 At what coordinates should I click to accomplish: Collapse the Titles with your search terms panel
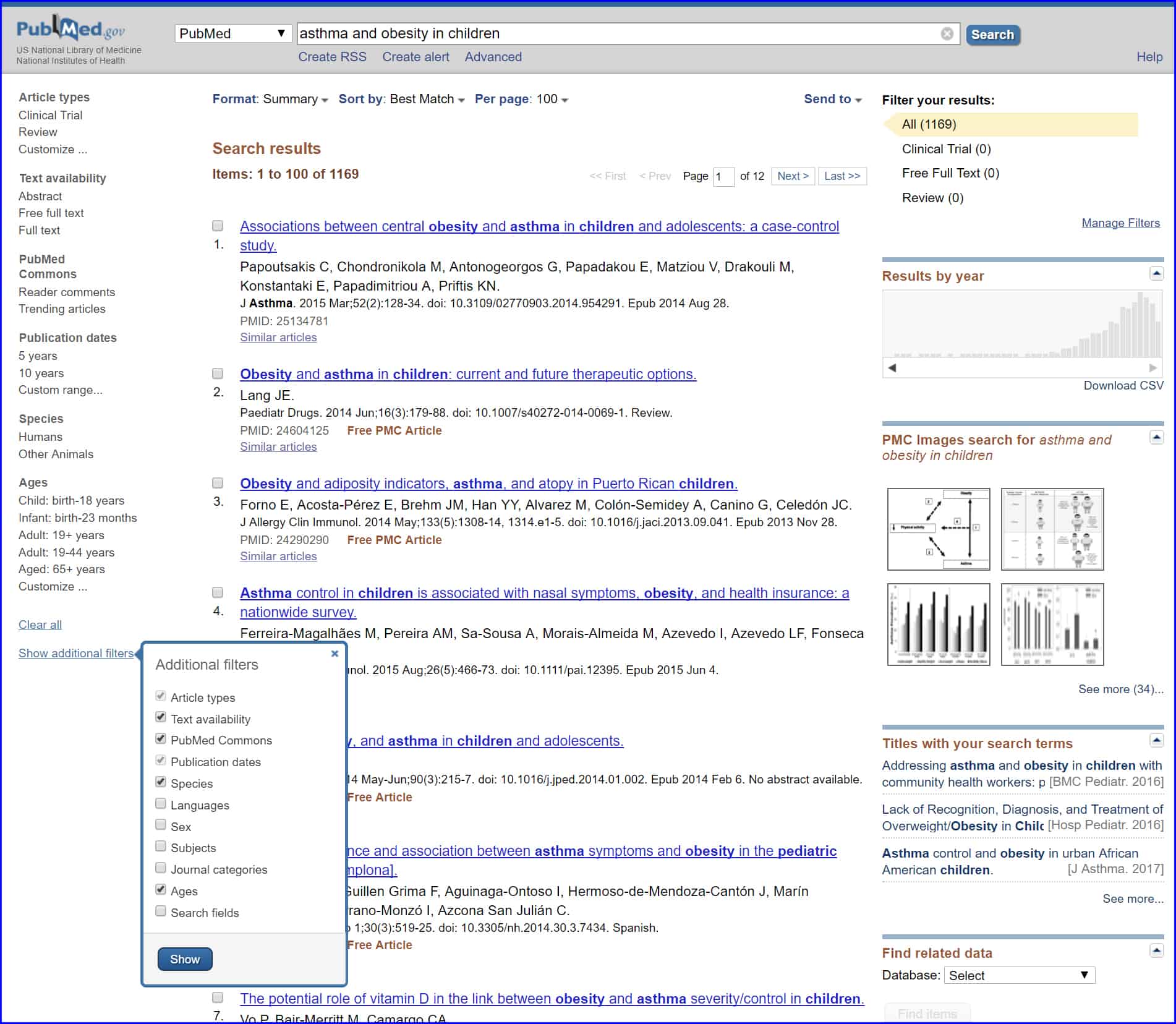click(x=1156, y=740)
